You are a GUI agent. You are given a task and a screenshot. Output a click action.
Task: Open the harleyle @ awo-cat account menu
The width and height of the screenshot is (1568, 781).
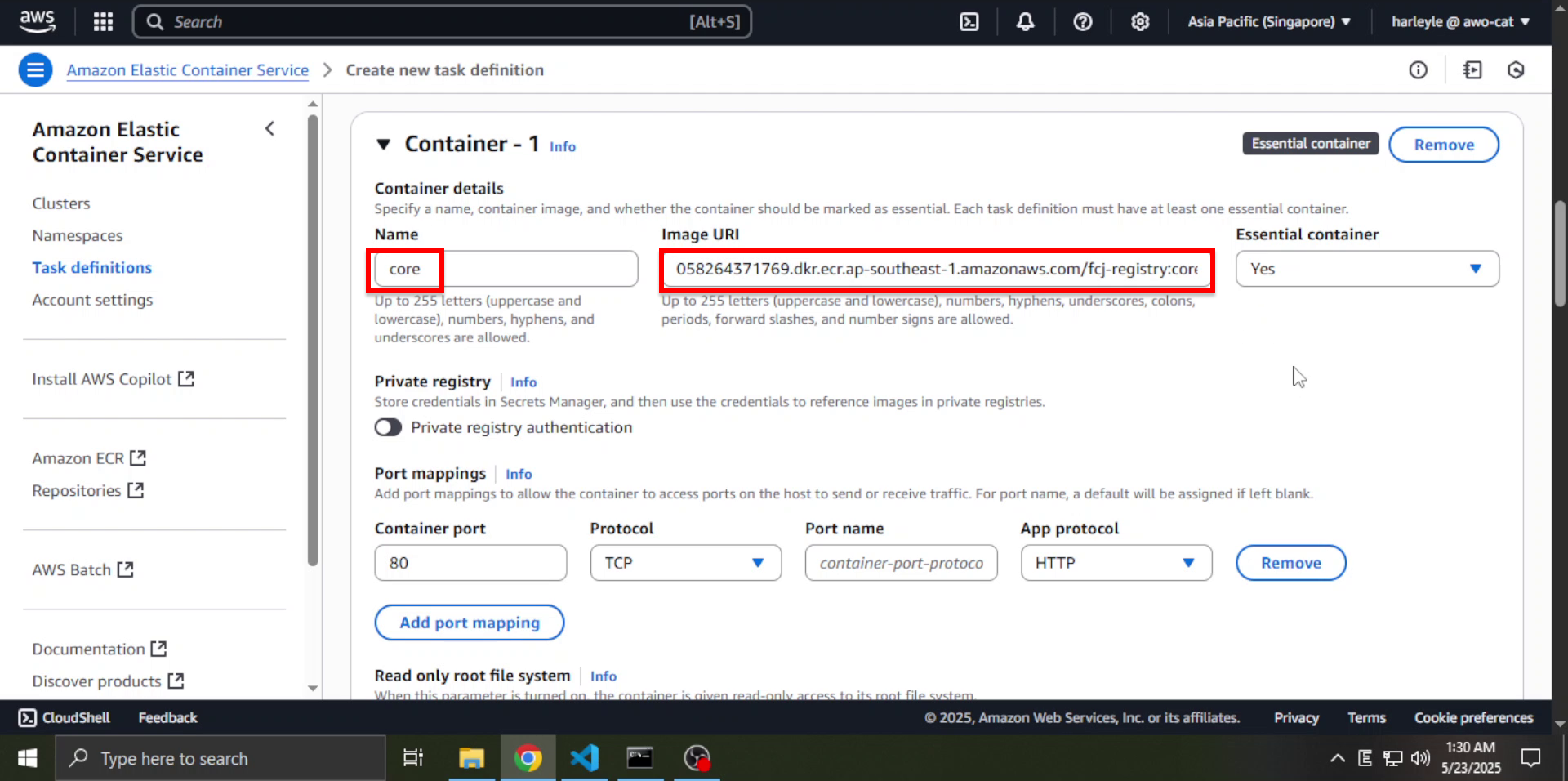click(1460, 22)
